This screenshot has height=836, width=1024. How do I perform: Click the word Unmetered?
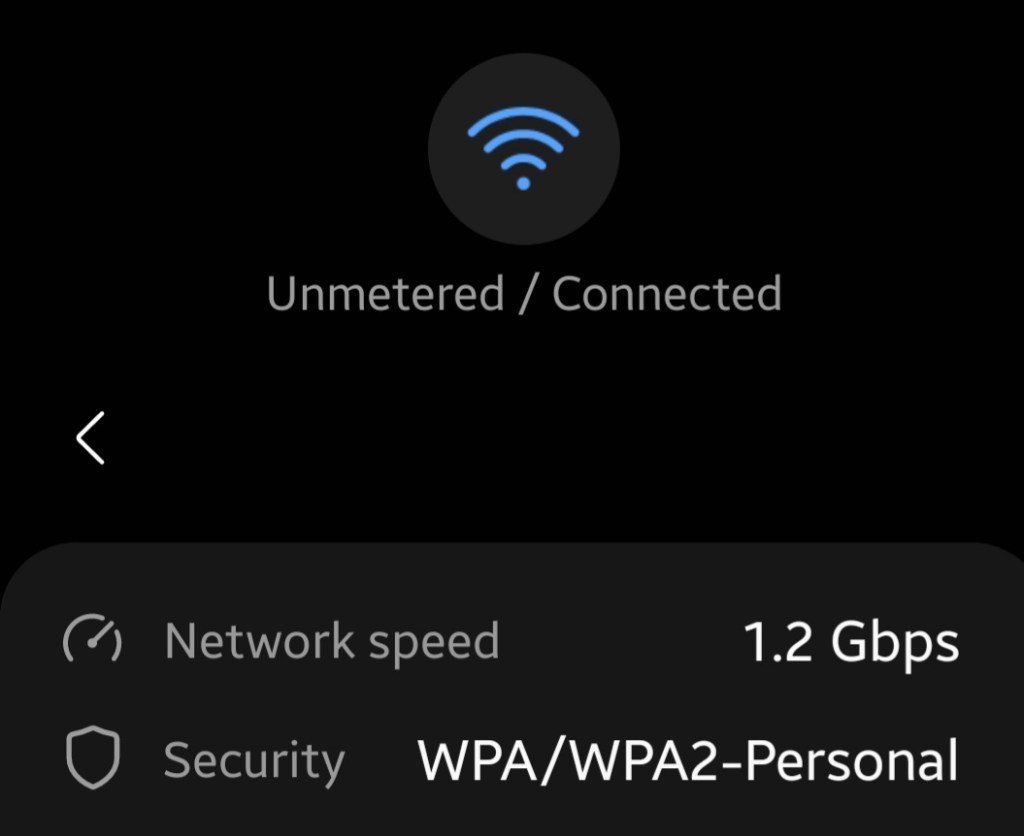click(385, 294)
